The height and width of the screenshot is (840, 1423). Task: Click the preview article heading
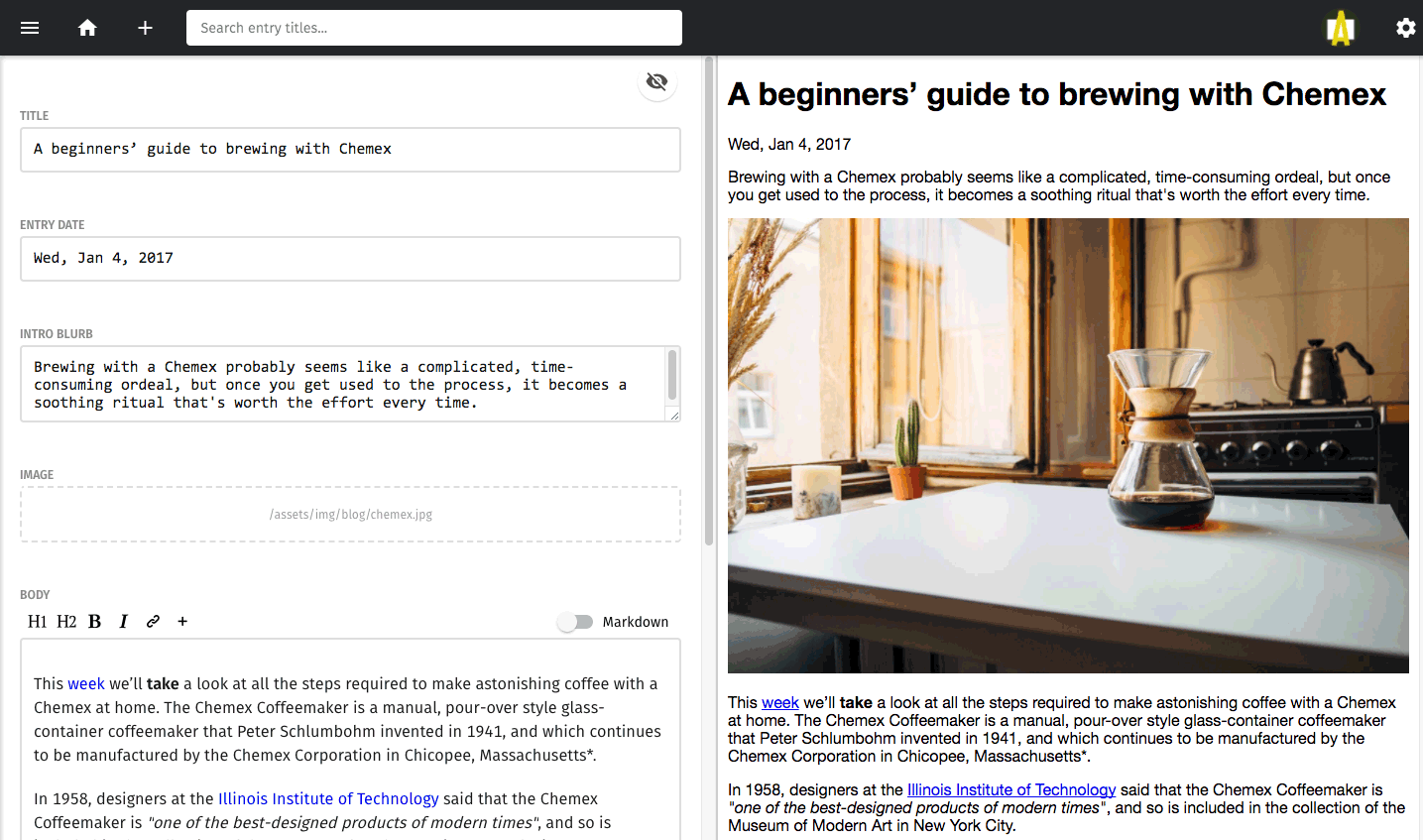(1057, 94)
